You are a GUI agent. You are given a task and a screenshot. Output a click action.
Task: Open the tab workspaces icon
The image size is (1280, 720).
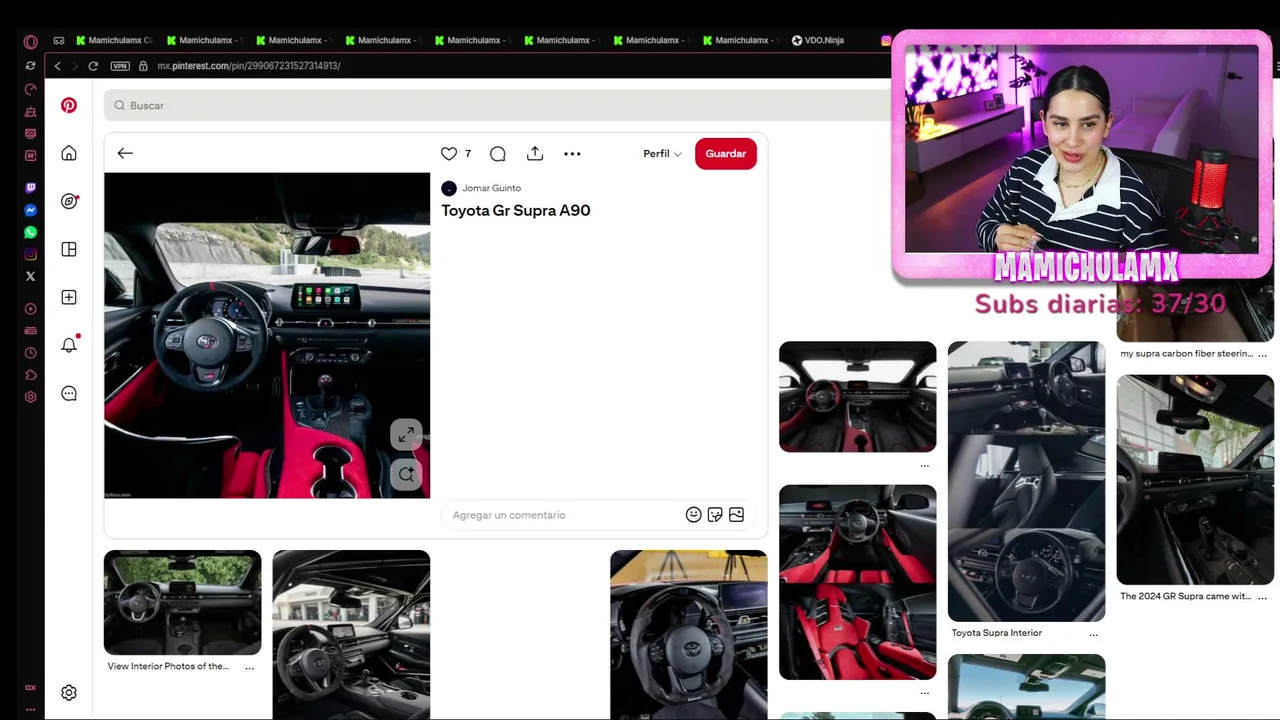pyautogui.click(x=59, y=41)
